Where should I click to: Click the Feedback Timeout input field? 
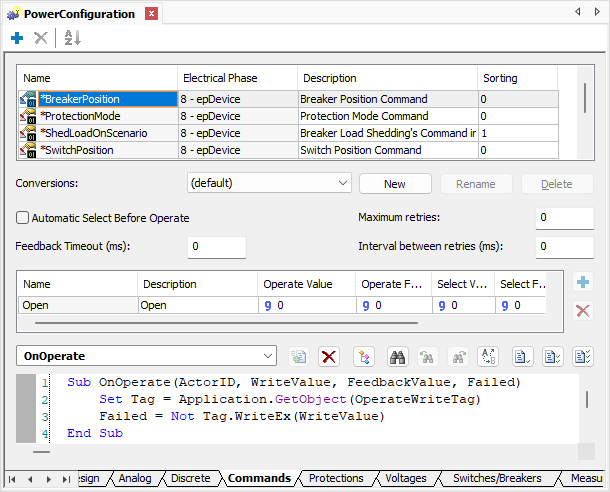click(216, 247)
